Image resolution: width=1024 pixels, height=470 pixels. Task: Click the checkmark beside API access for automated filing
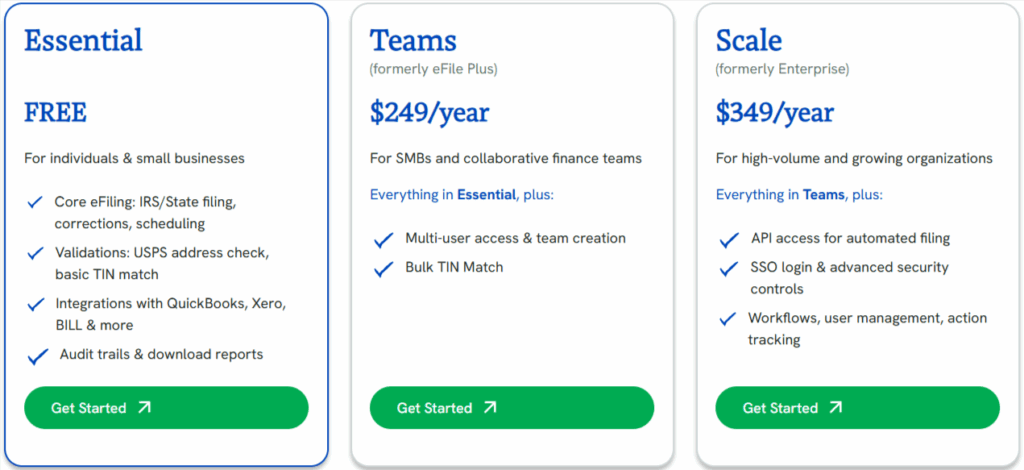(729, 240)
